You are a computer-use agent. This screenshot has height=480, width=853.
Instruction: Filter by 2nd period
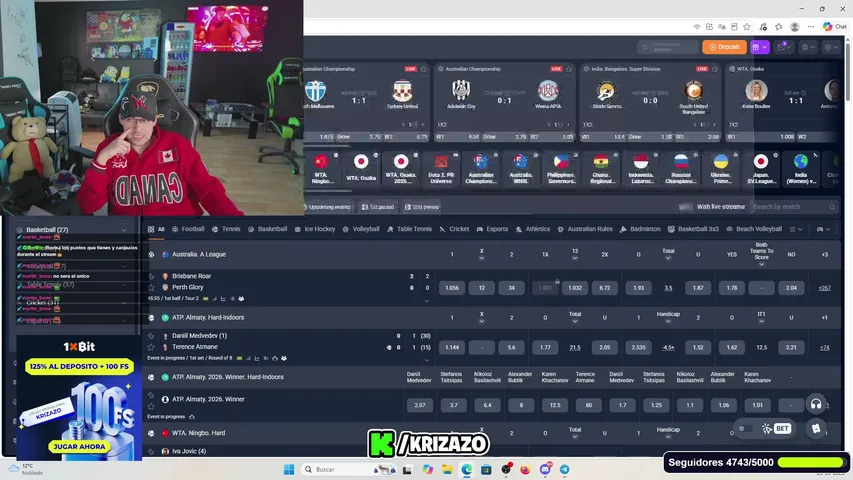pyautogui.click(x=422, y=207)
